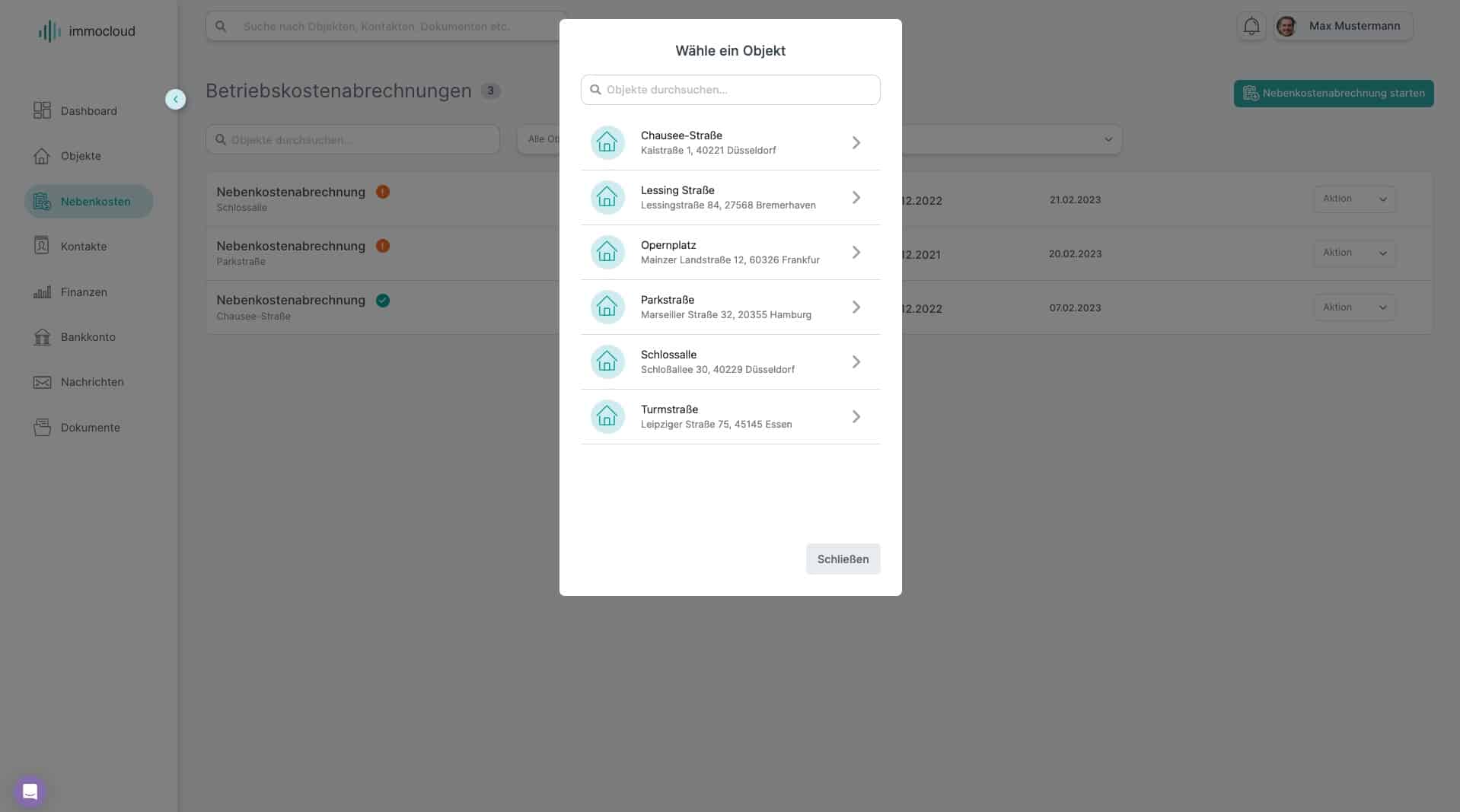
Task: Click the warning status icon for Parkstraße billing
Action: [x=383, y=246]
